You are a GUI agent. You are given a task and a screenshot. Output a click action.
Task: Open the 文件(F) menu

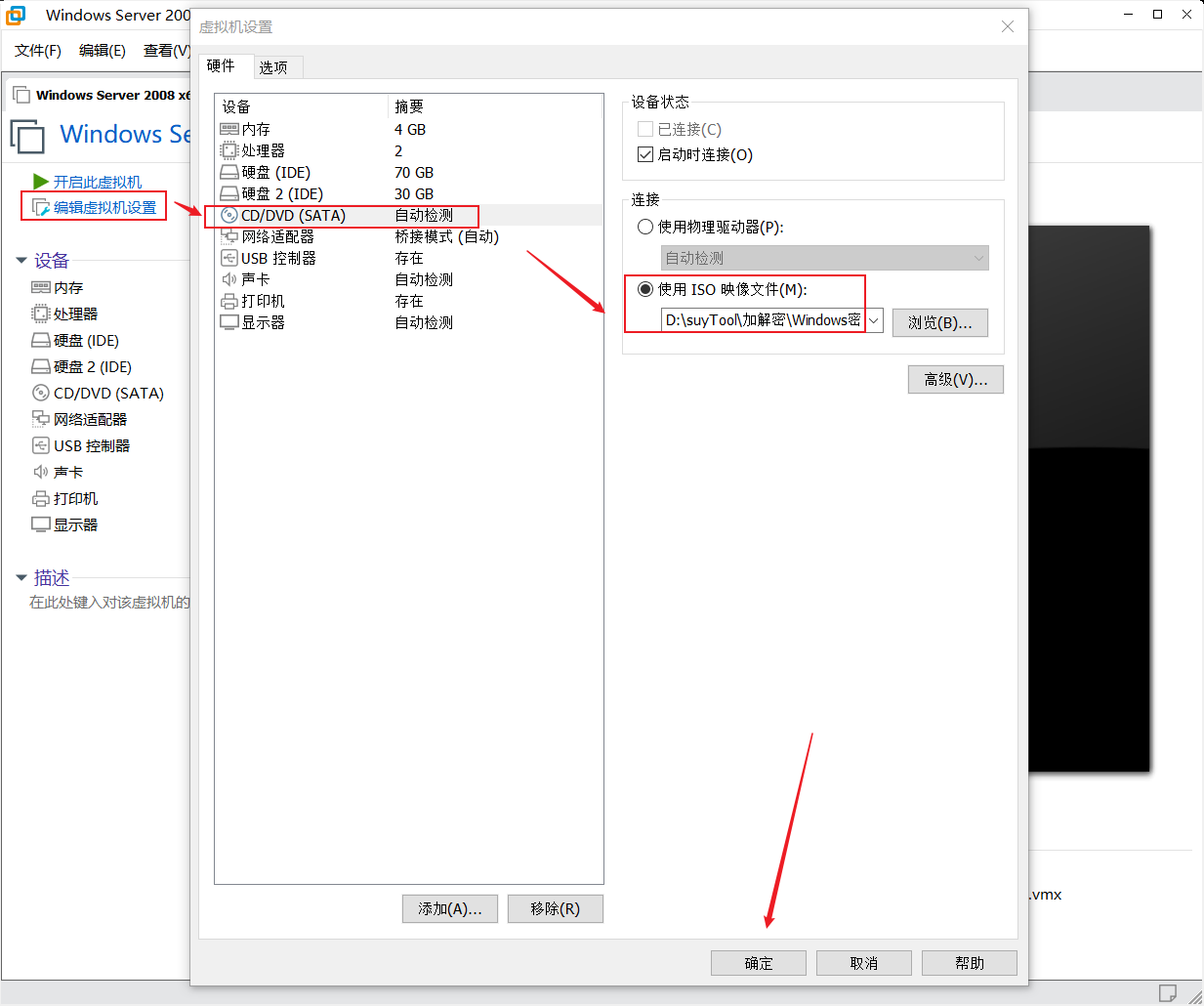38,50
